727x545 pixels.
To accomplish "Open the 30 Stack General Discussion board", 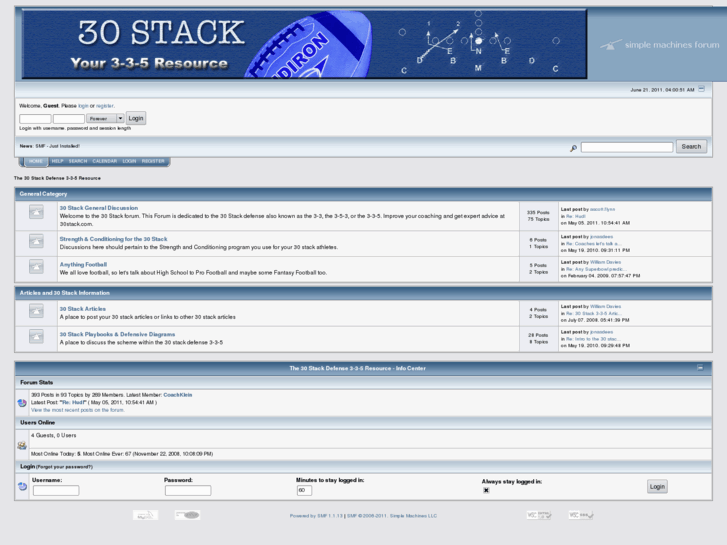I will click(99, 208).
